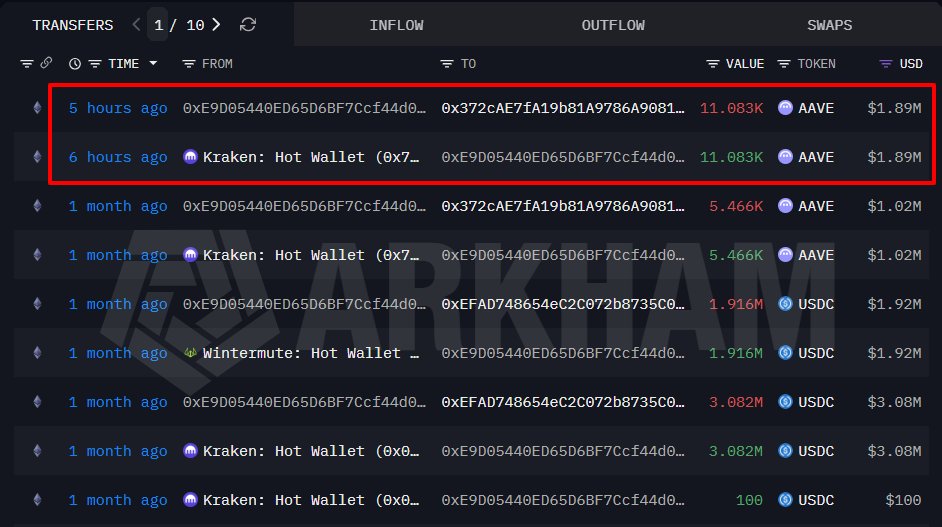
Task: Switch to the INFLOW tab
Action: [x=397, y=25]
